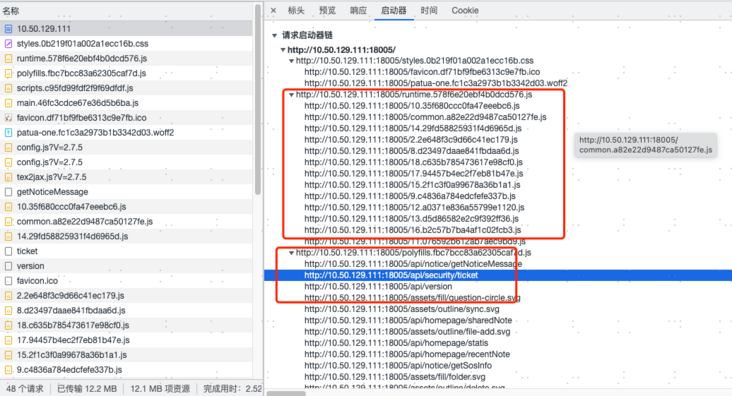Screen dimensions: 732x396
Task: Open the assets/outline/sync.svg link
Action: point(401,309)
